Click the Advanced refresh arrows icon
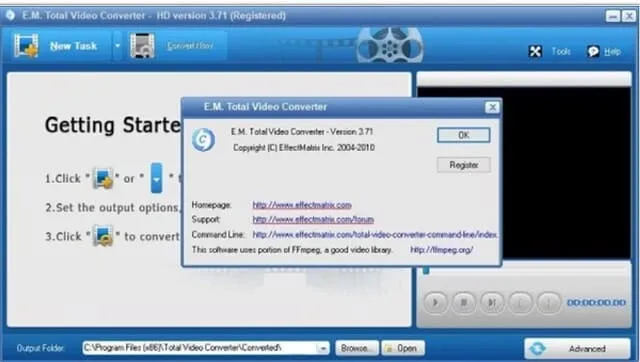 click(x=537, y=349)
